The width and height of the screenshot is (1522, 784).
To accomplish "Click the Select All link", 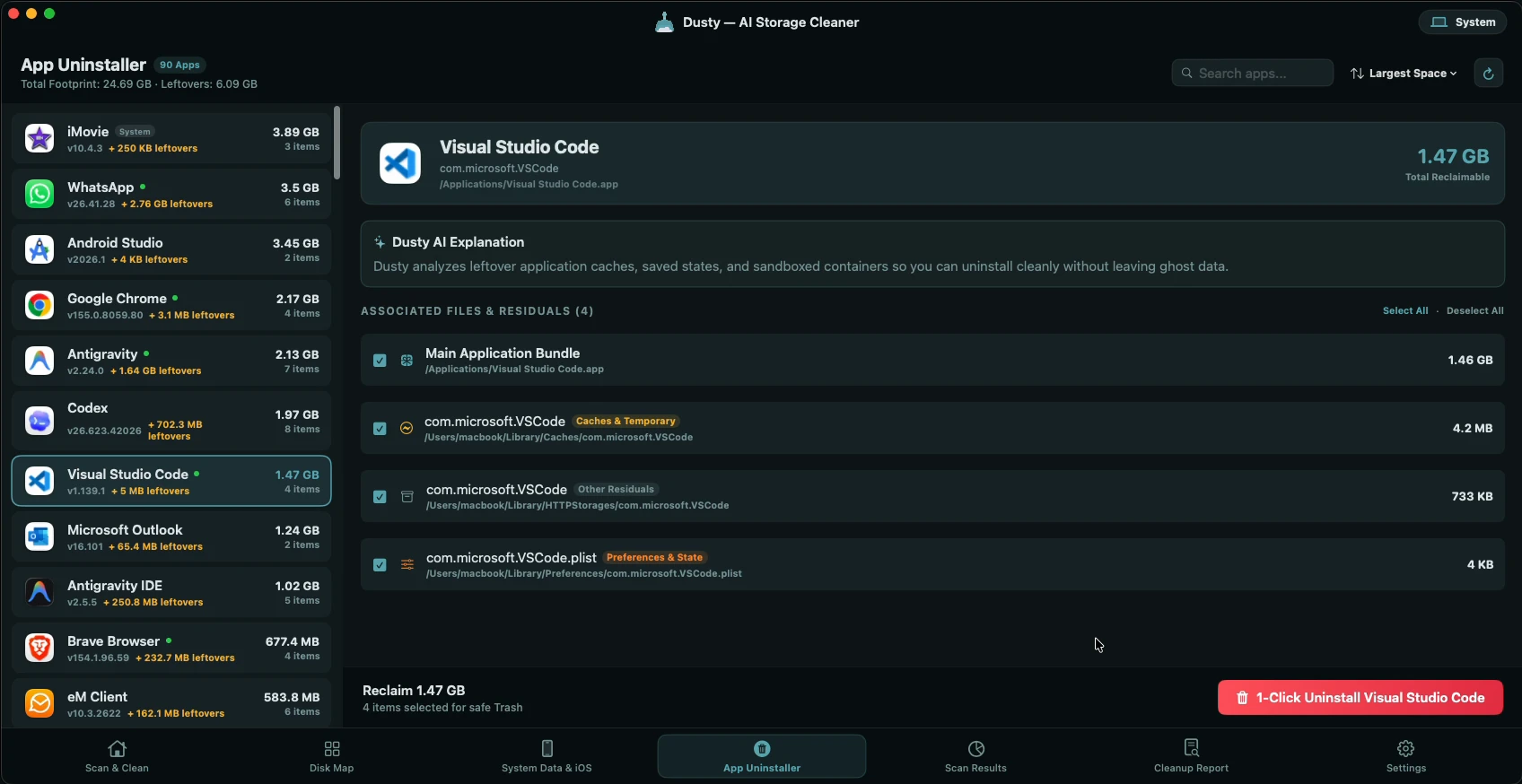I will click(x=1405, y=311).
